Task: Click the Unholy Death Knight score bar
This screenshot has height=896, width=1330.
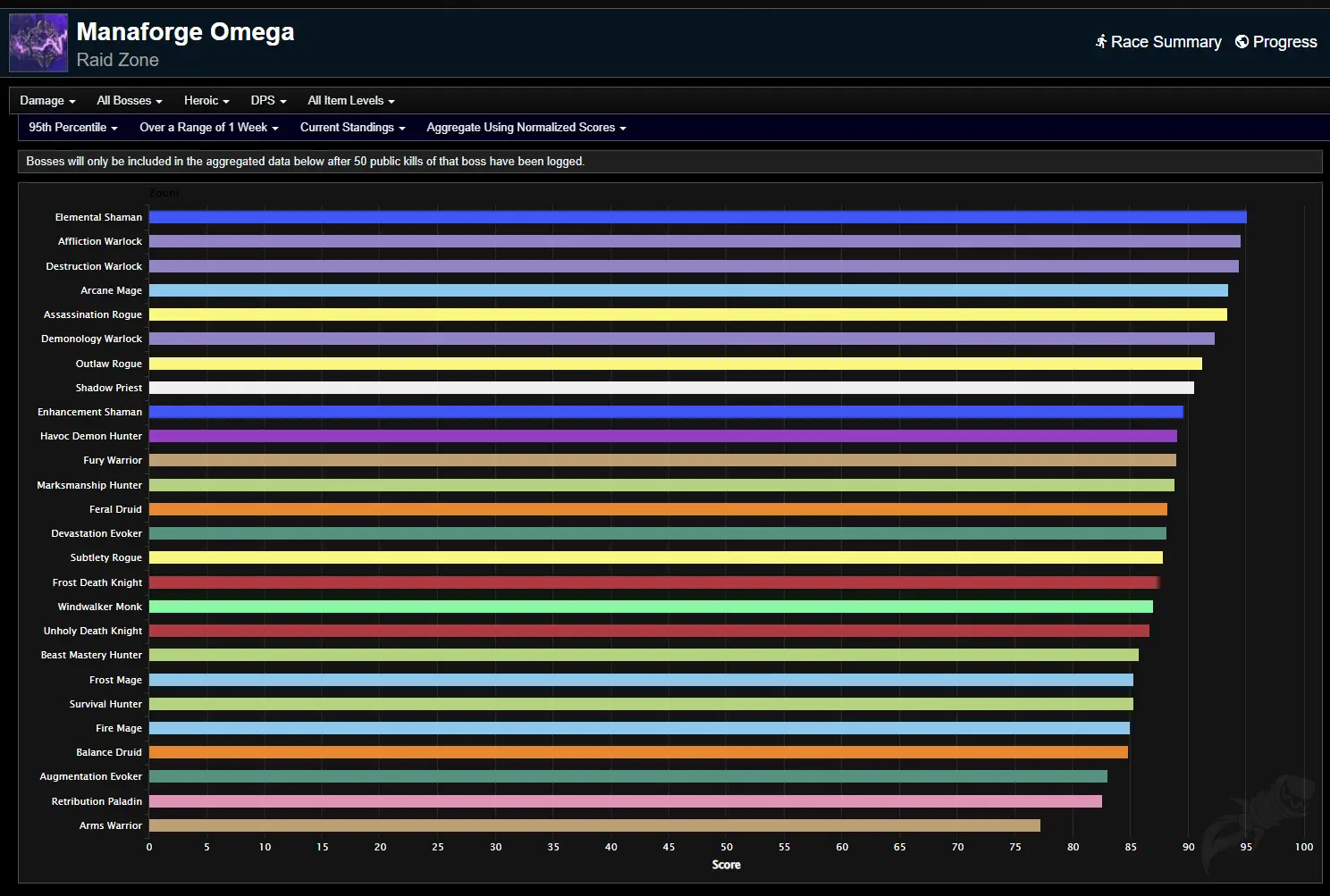Action: coord(649,631)
